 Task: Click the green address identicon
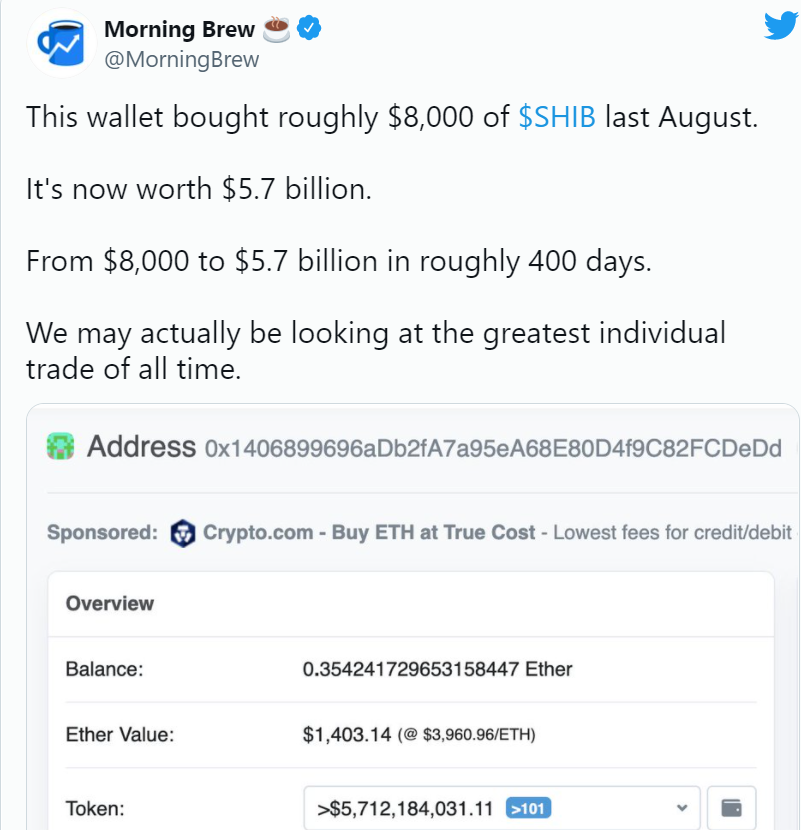(x=60, y=446)
